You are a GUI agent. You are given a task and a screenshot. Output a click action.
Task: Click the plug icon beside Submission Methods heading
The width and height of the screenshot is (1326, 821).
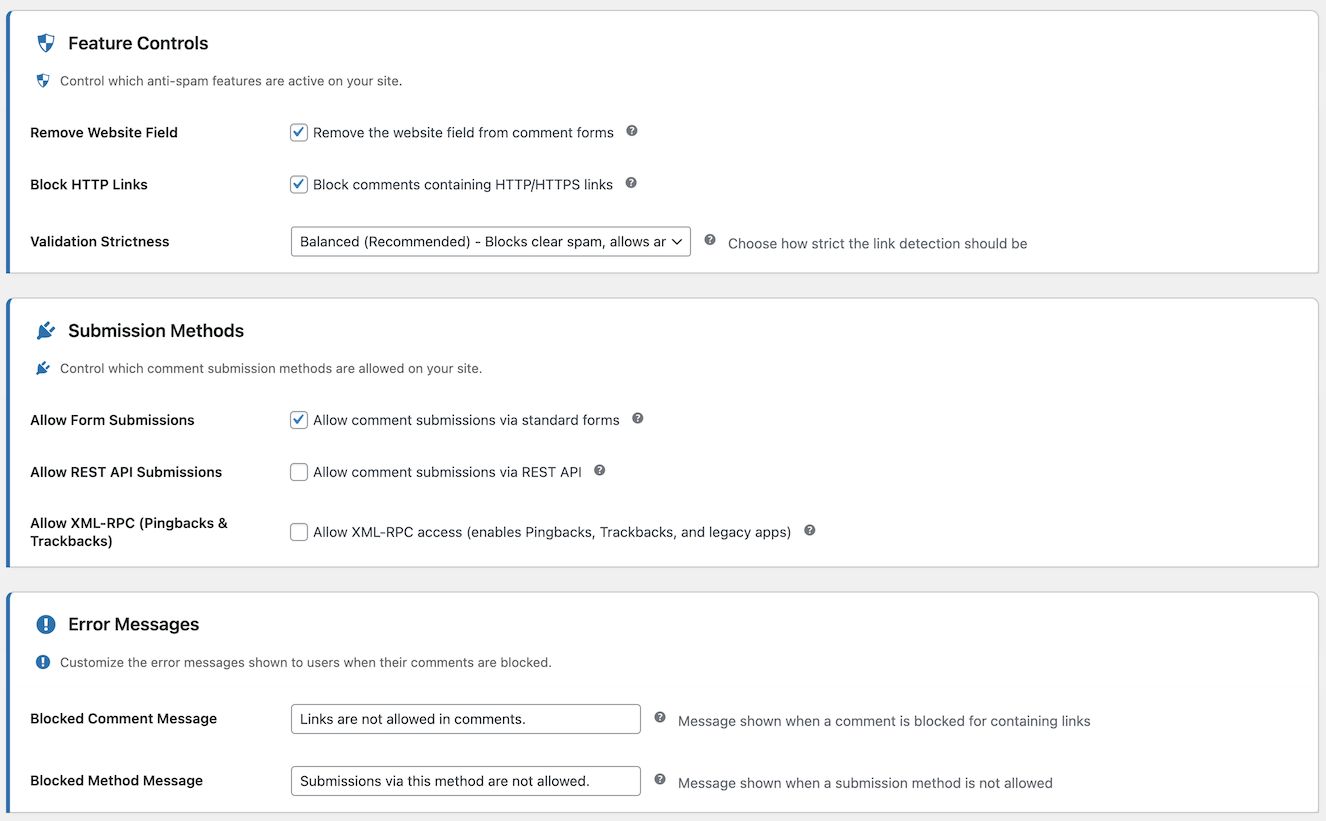click(x=44, y=330)
